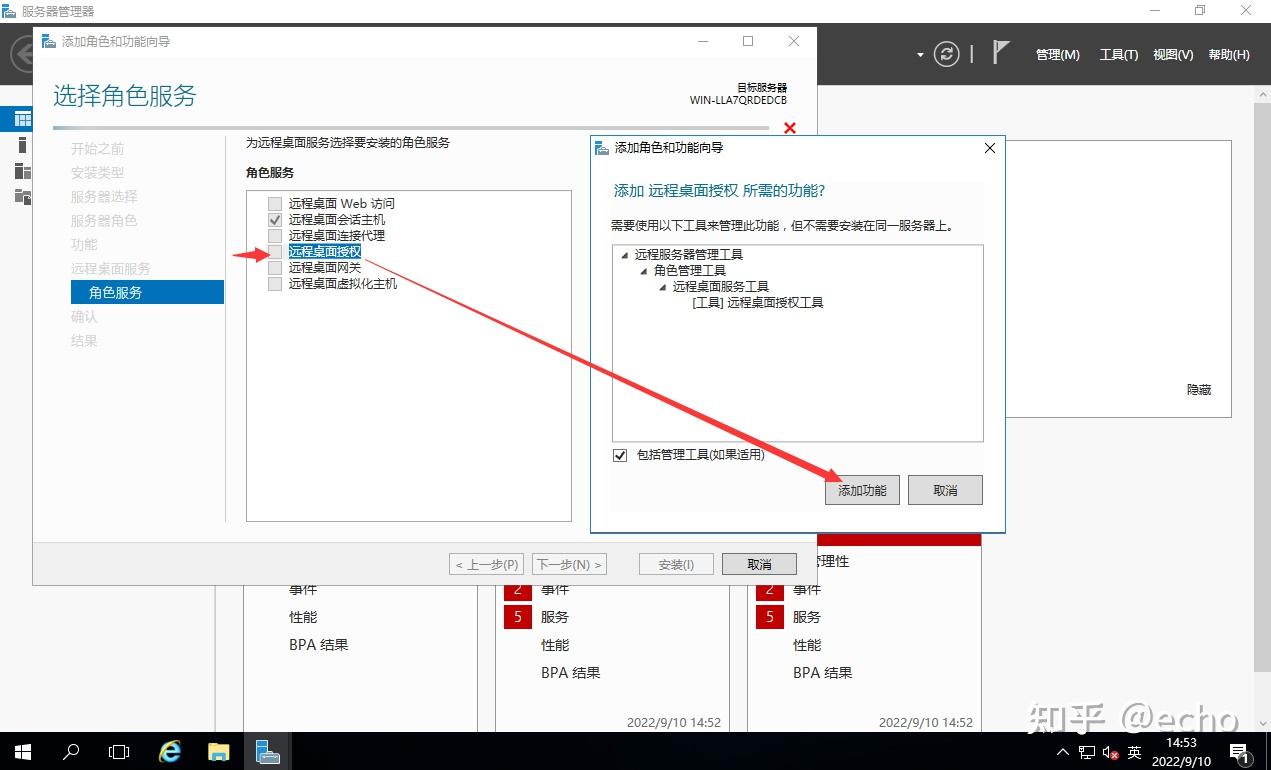Viewport: 1271px width, 770px height.
Task: Uncheck 包括管理工具(如果适用)
Action: click(621, 454)
